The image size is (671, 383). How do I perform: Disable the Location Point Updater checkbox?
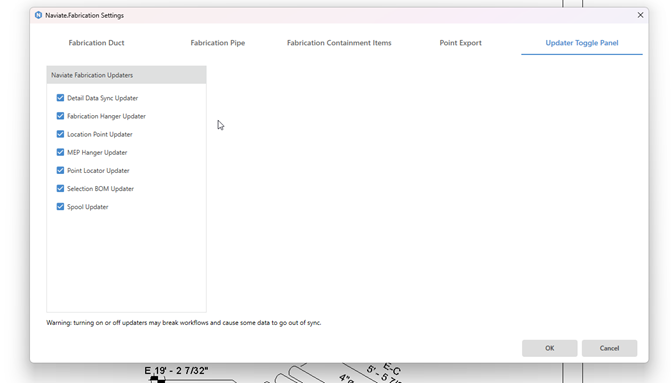(60, 134)
